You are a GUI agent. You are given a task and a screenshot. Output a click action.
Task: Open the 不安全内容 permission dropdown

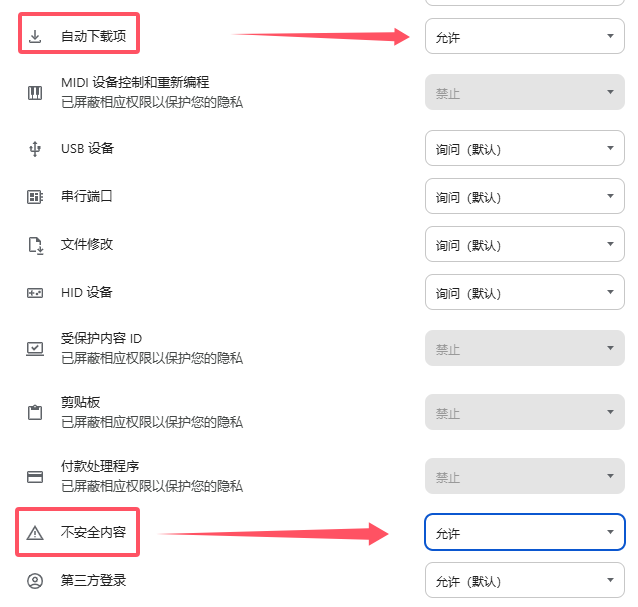click(x=524, y=533)
